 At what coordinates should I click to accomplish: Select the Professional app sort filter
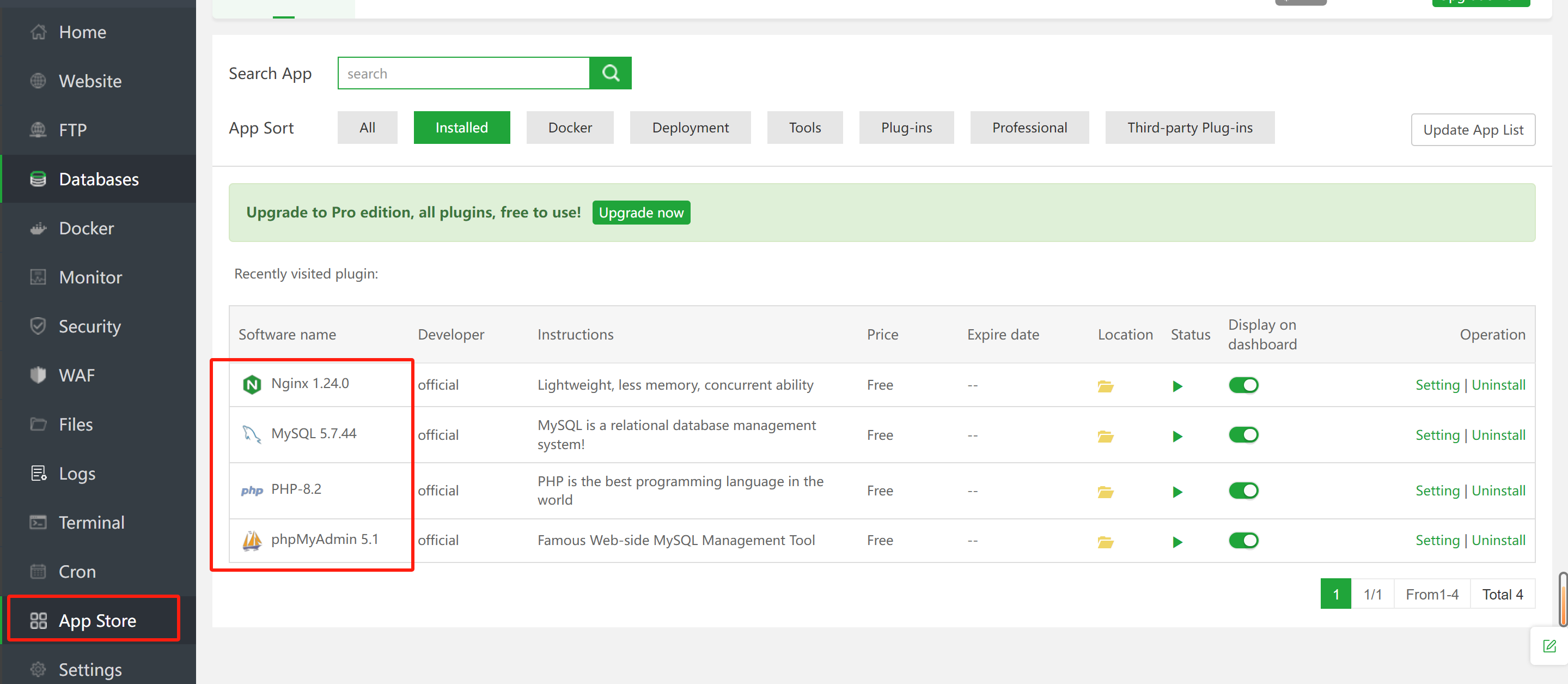pos(1029,128)
